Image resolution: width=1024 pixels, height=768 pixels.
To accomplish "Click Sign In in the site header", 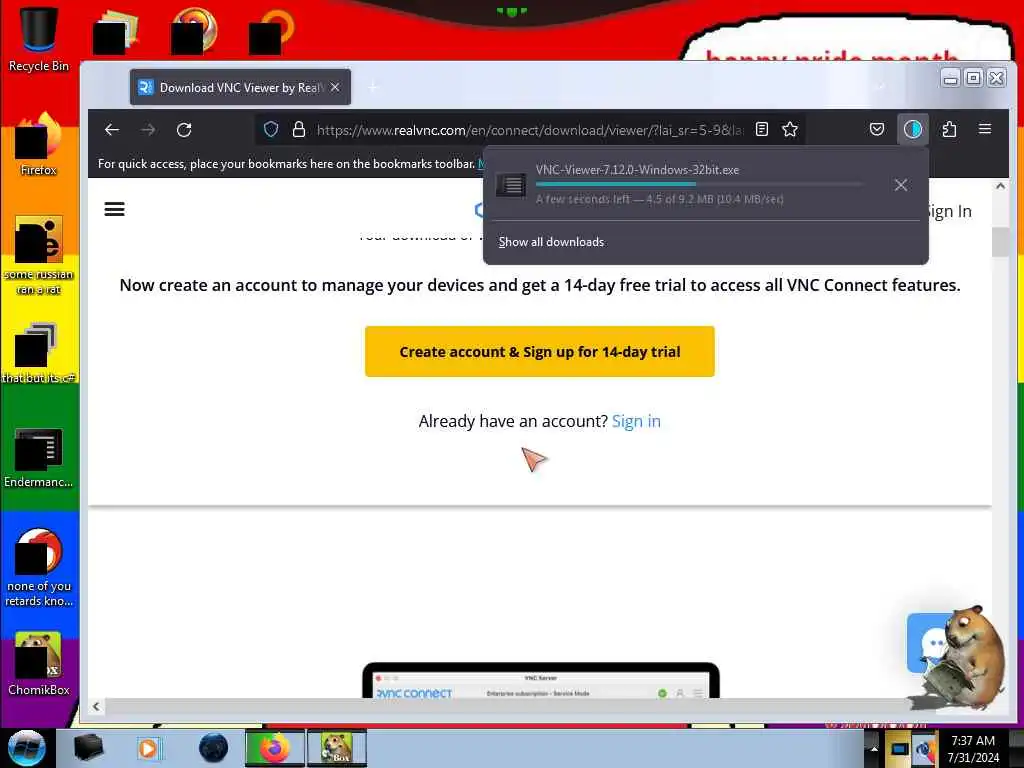I will (x=948, y=211).
